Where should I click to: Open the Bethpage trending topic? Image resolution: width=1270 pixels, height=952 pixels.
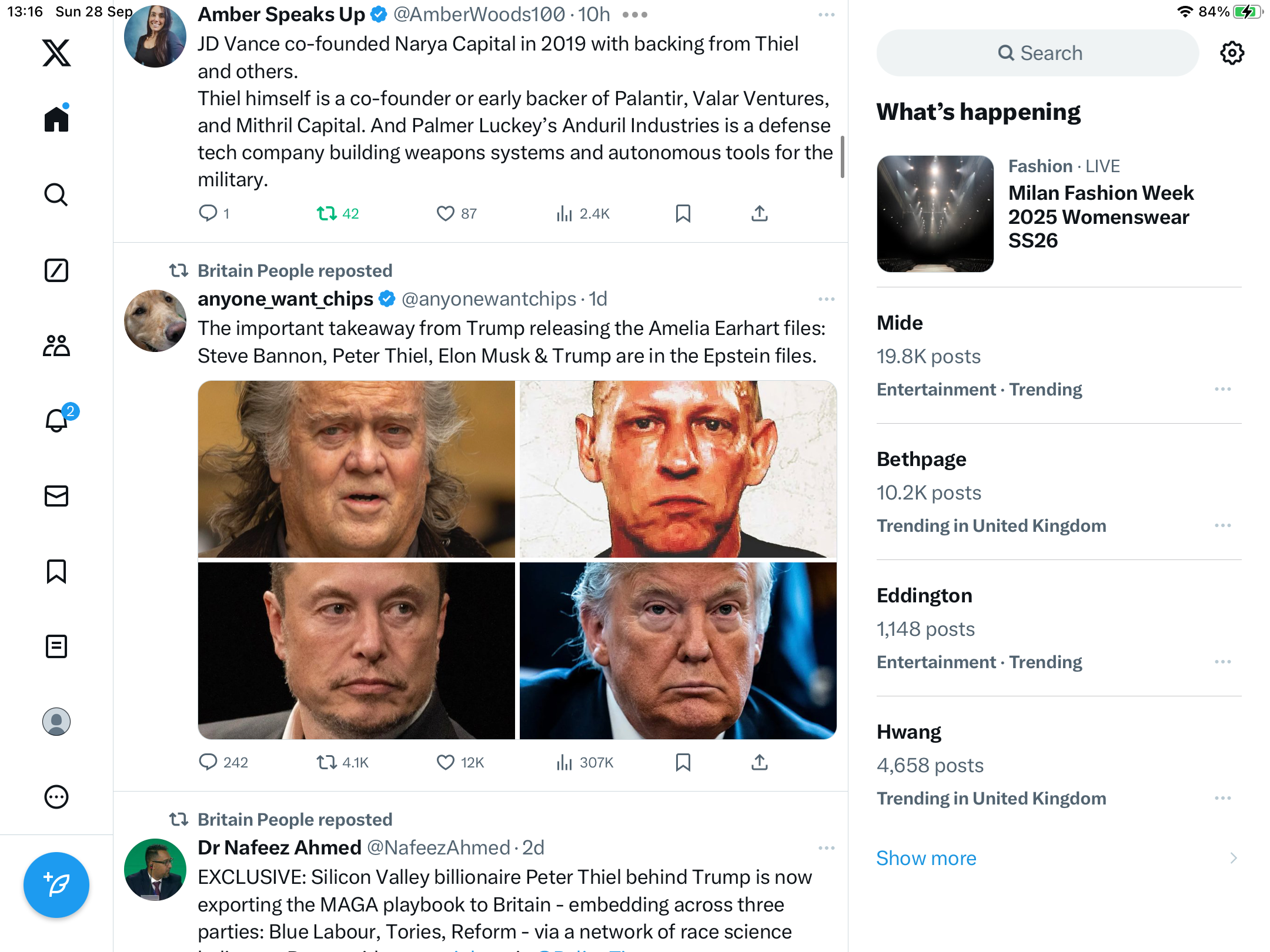(x=921, y=460)
